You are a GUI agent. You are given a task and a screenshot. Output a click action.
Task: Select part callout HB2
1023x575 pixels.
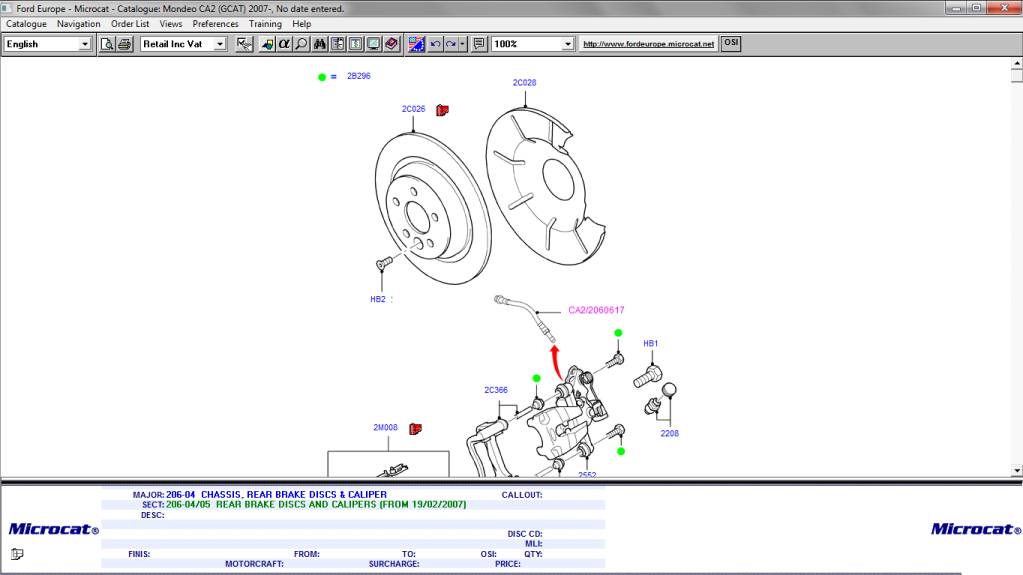click(x=378, y=300)
